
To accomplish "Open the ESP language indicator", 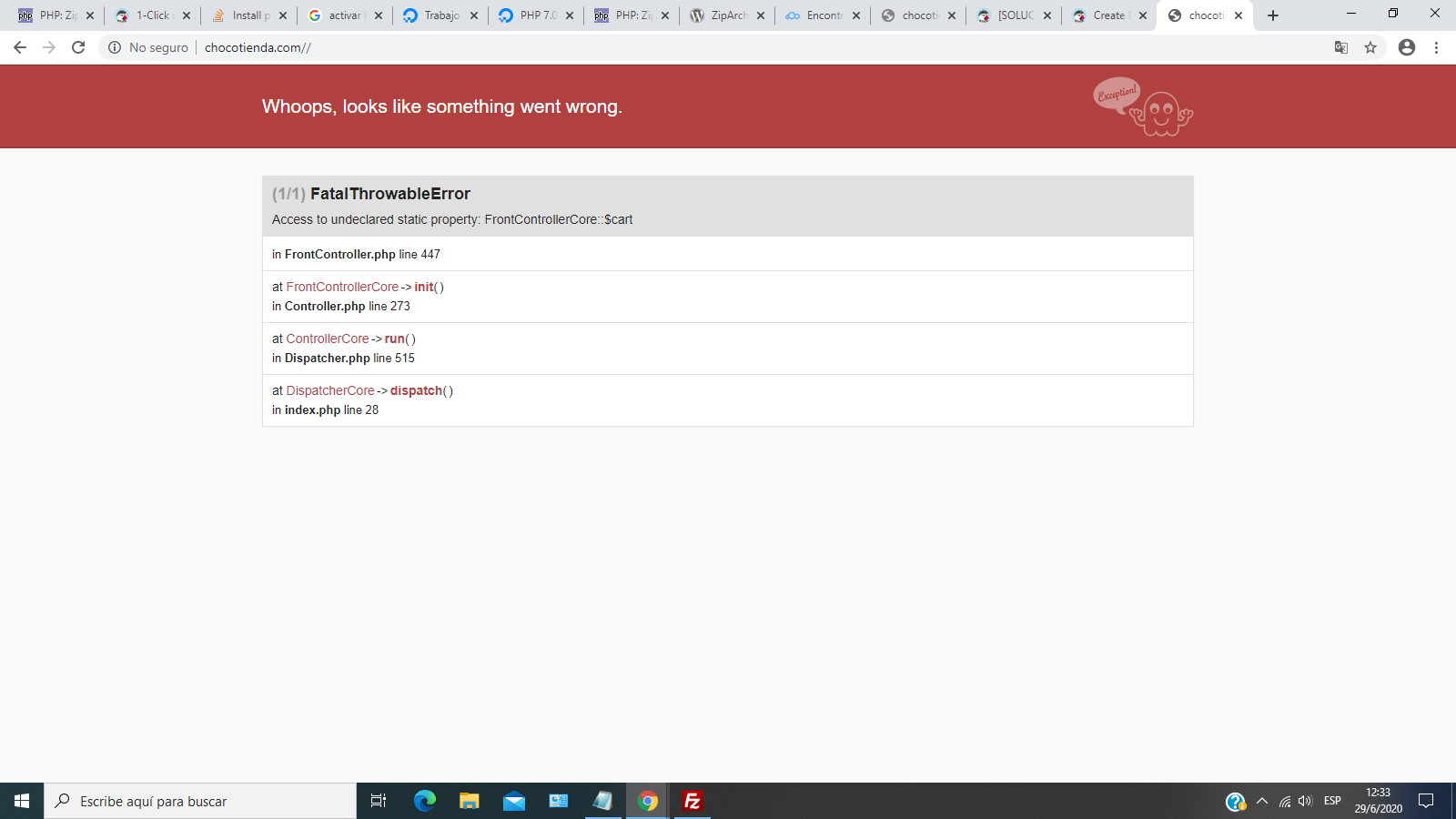I will pyautogui.click(x=1332, y=801).
